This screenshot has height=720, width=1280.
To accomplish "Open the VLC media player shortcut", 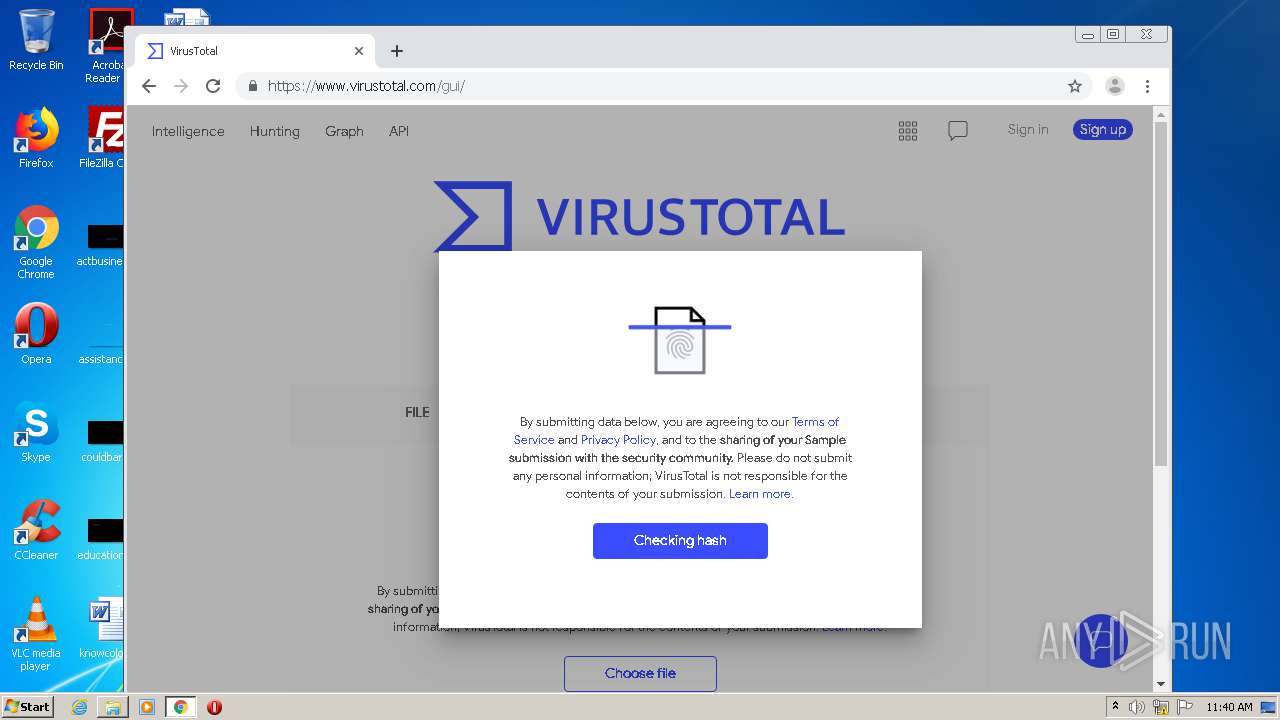I will [x=36, y=634].
